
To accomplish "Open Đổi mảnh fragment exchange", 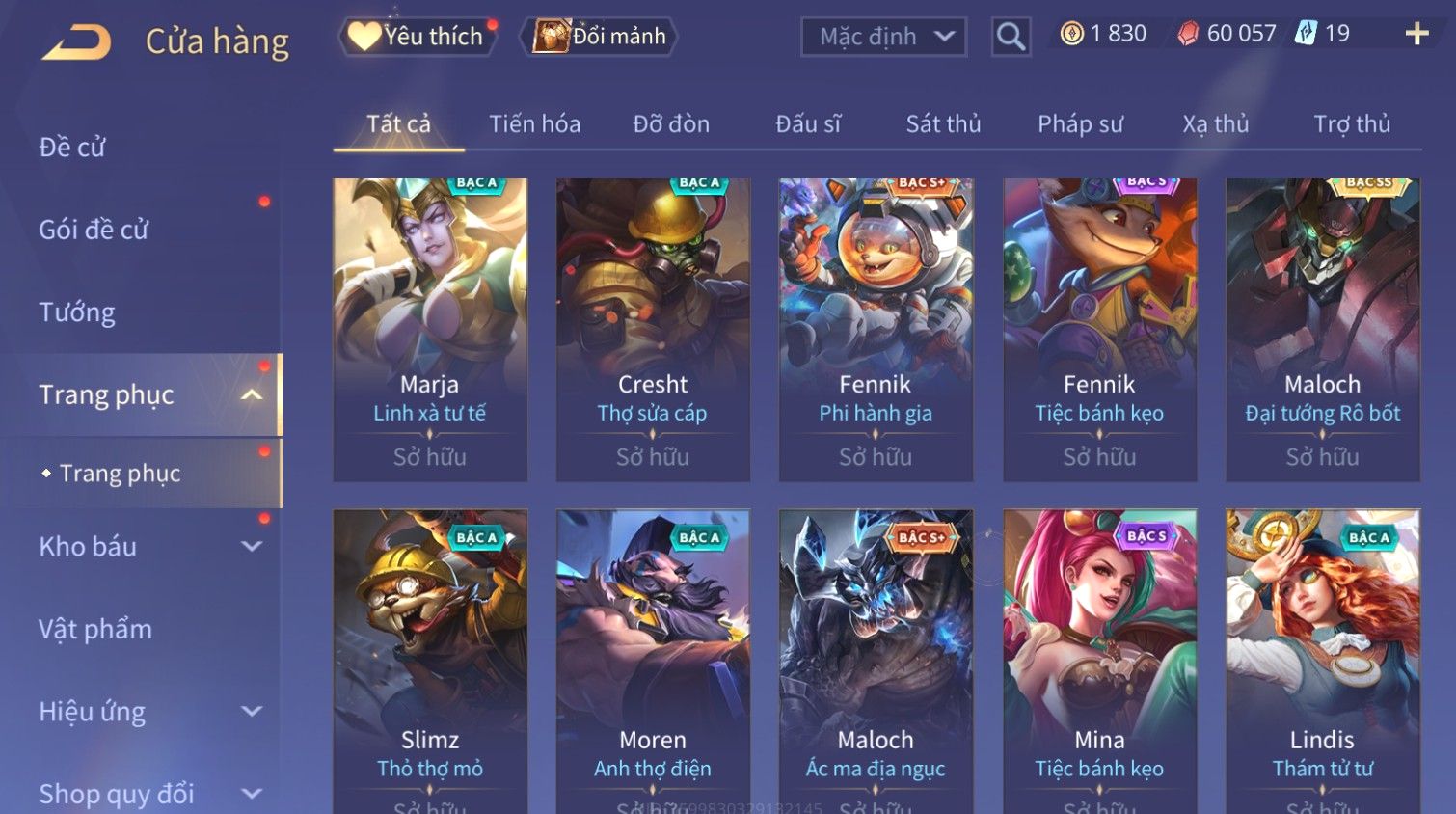I will coord(600,37).
